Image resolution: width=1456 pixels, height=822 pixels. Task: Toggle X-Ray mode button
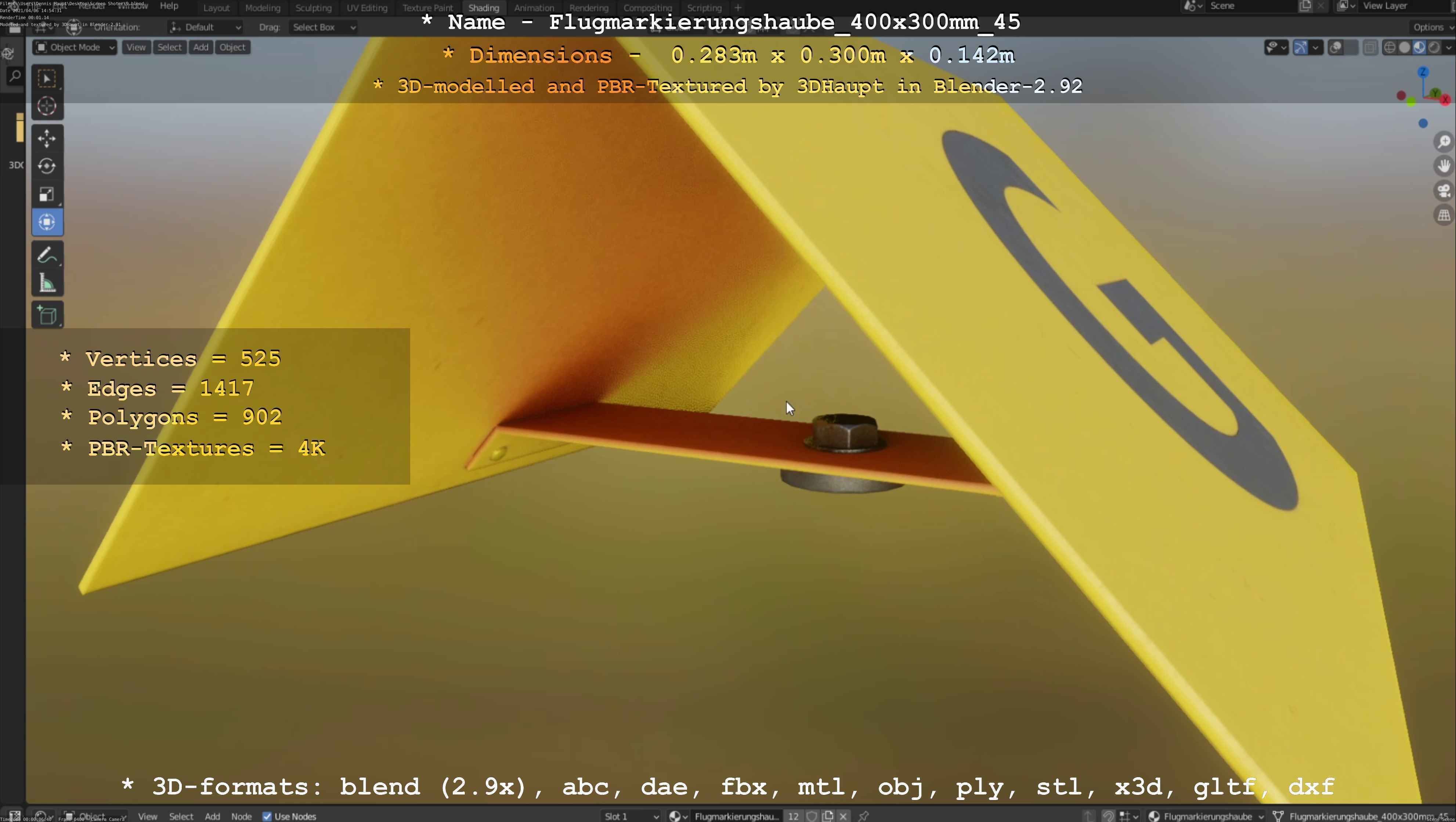(1370, 47)
